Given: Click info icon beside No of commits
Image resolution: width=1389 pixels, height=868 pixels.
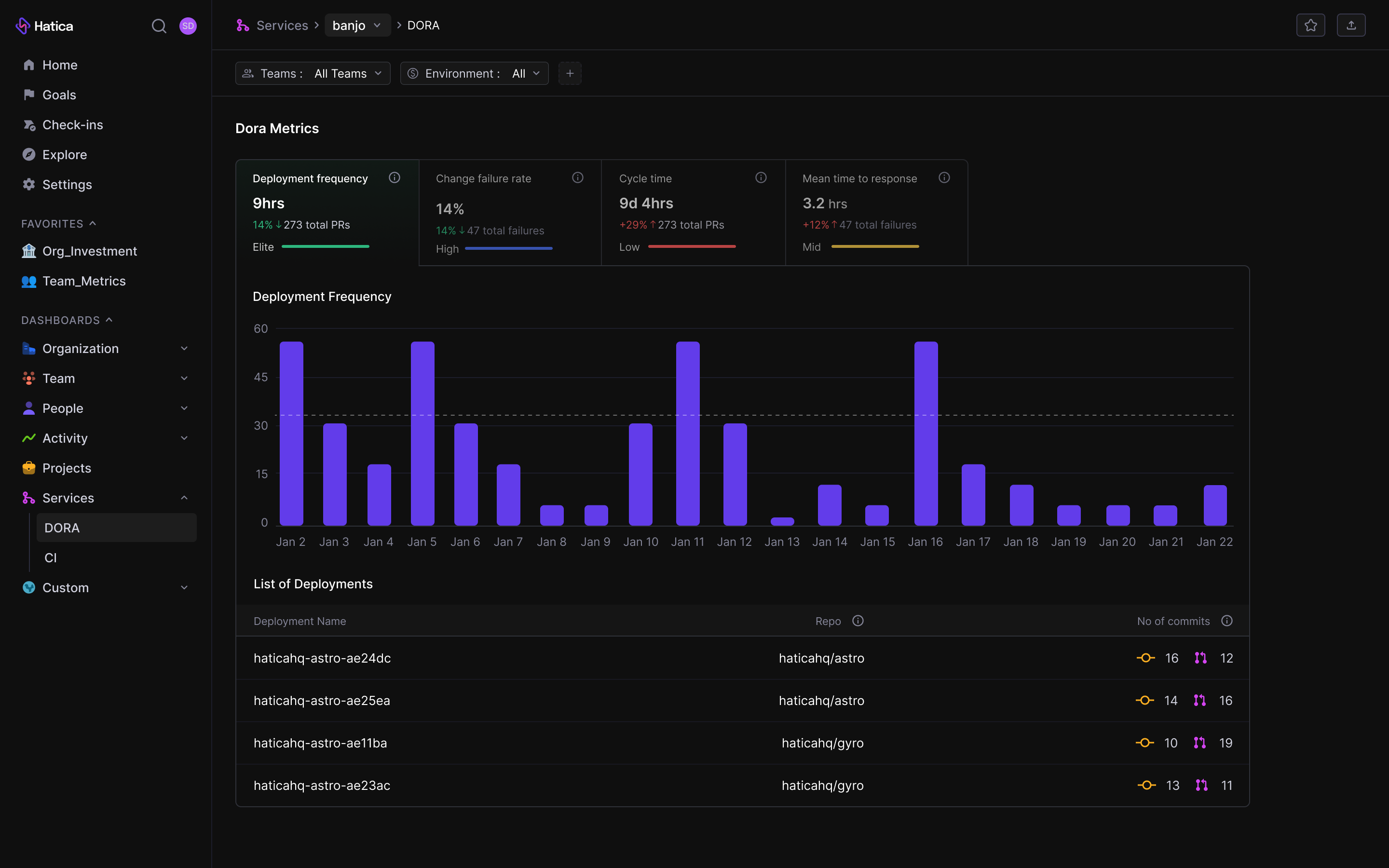Looking at the screenshot, I should click(x=1226, y=621).
